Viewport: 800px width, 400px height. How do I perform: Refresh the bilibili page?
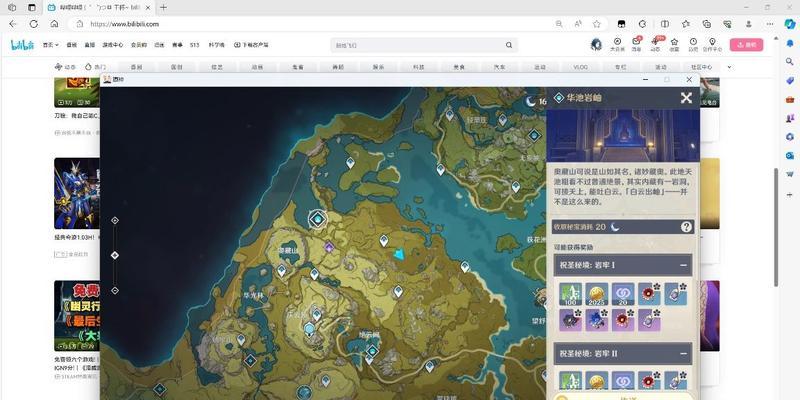click(x=34, y=24)
